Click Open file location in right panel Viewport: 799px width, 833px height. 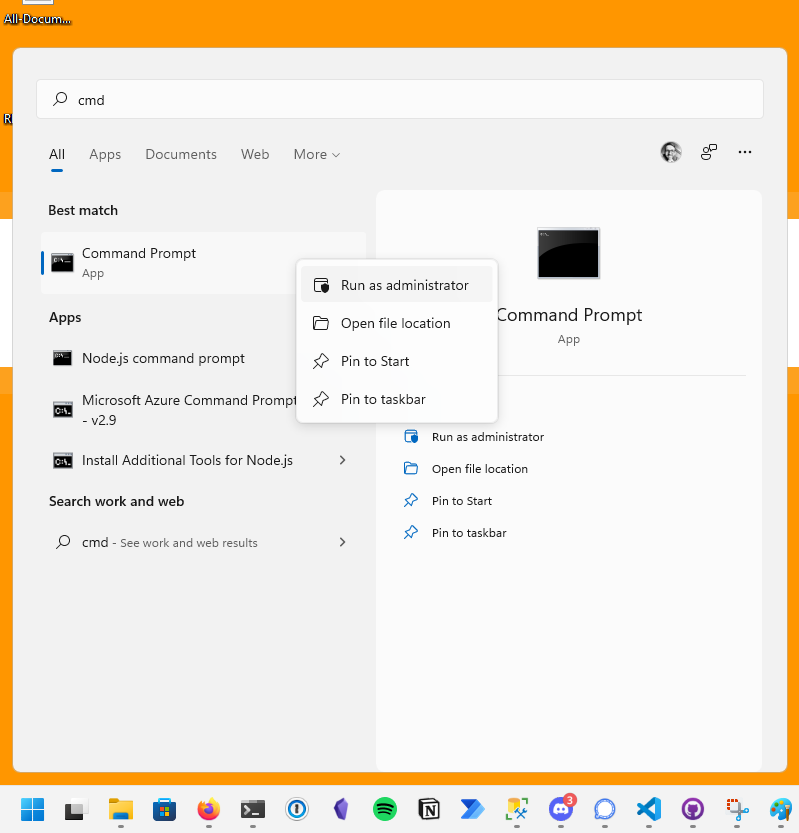coord(479,469)
